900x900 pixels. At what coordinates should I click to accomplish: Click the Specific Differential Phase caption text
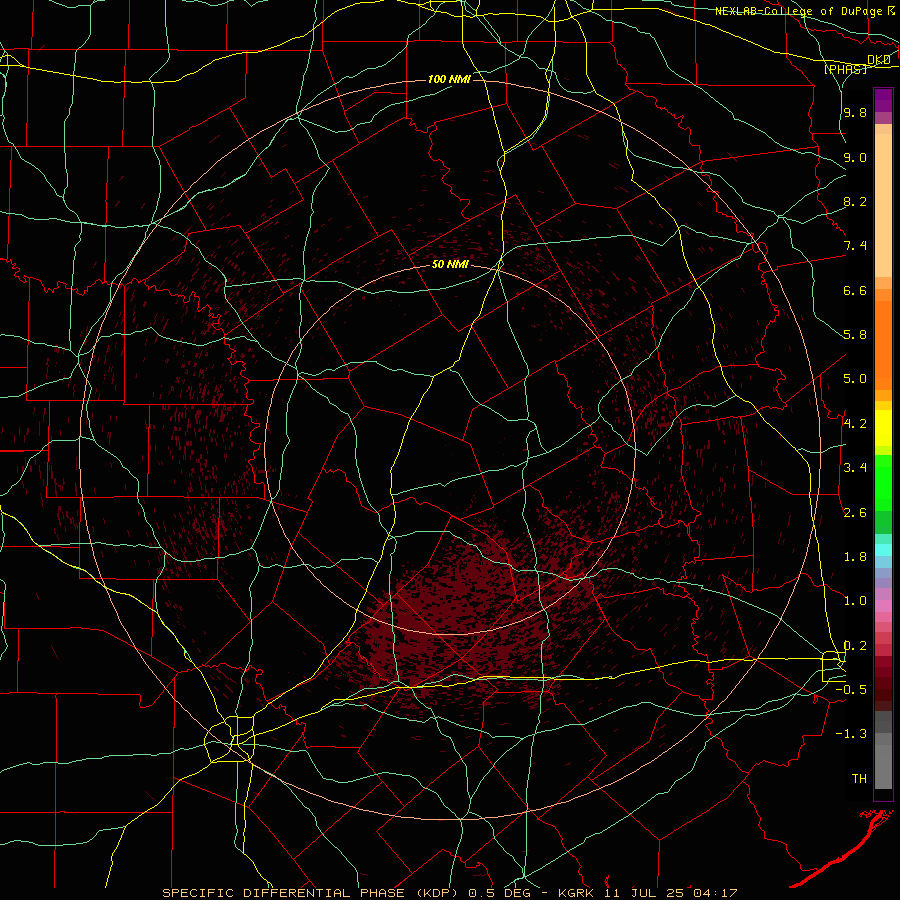point(450,893)
